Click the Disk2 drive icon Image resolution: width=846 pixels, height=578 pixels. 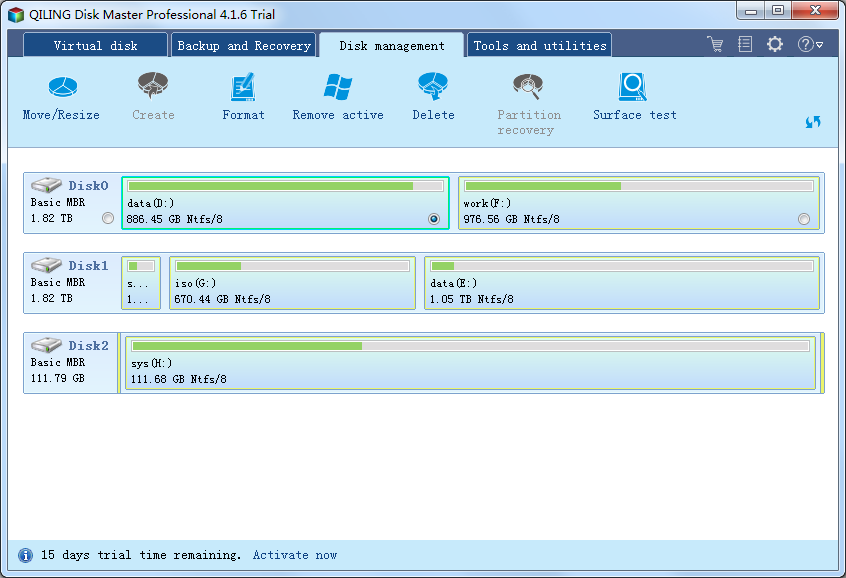(x=46, y=344)
